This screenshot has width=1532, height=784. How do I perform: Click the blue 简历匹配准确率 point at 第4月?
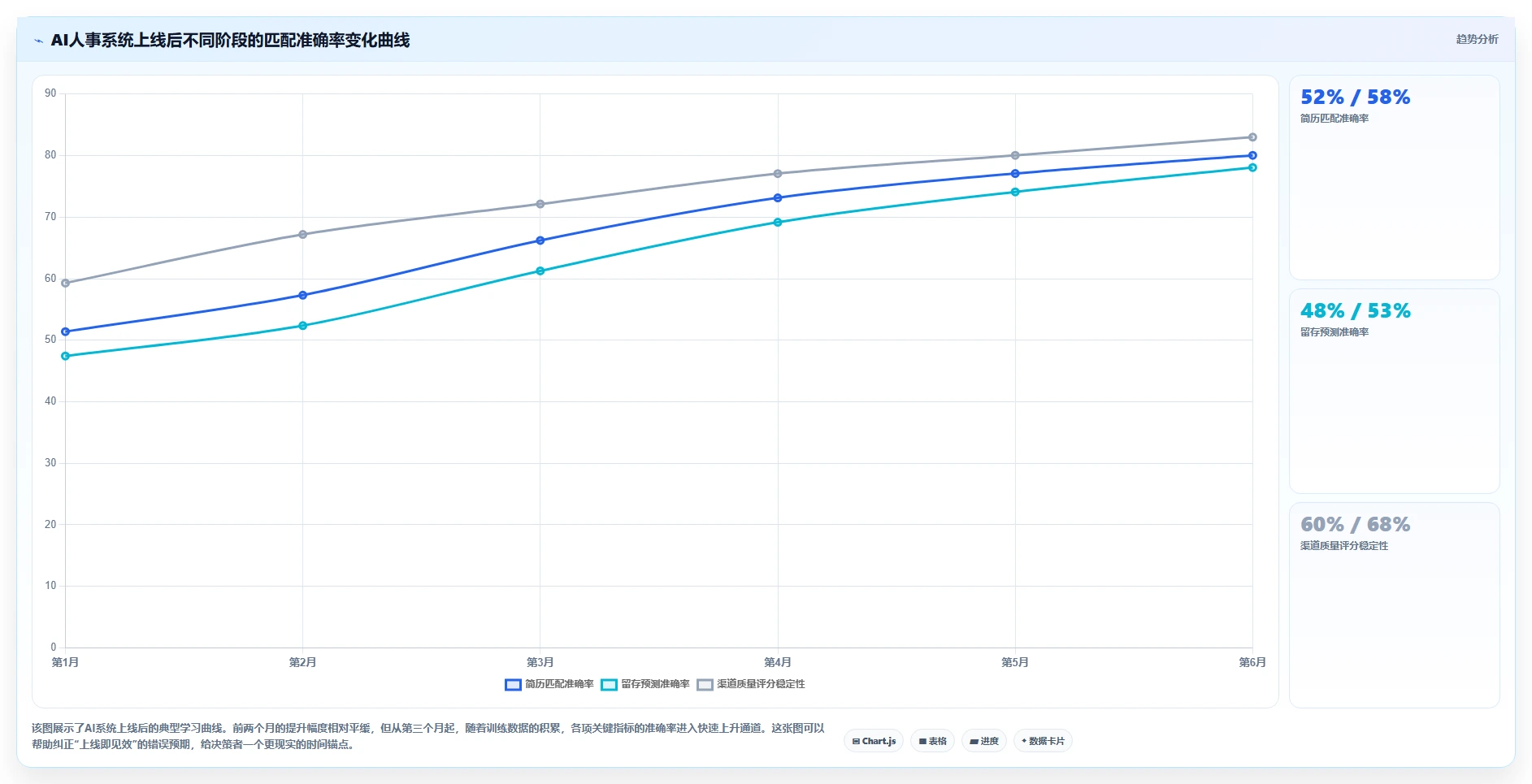tap(778, 197)
